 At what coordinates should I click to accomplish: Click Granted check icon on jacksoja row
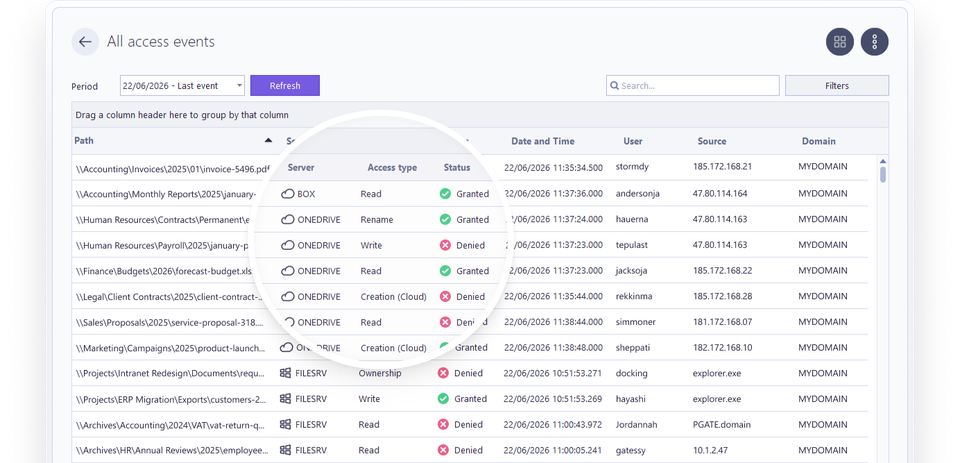point(445,271)
